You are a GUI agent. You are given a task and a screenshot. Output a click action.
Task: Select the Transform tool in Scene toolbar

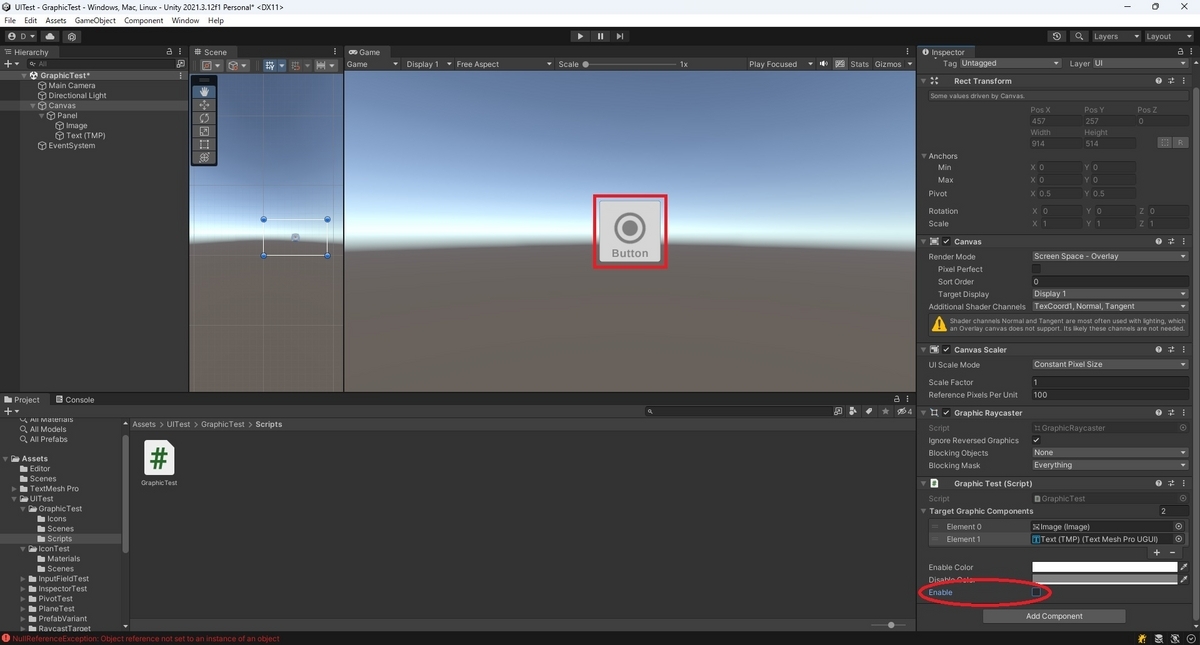click(x=204, y=157)
